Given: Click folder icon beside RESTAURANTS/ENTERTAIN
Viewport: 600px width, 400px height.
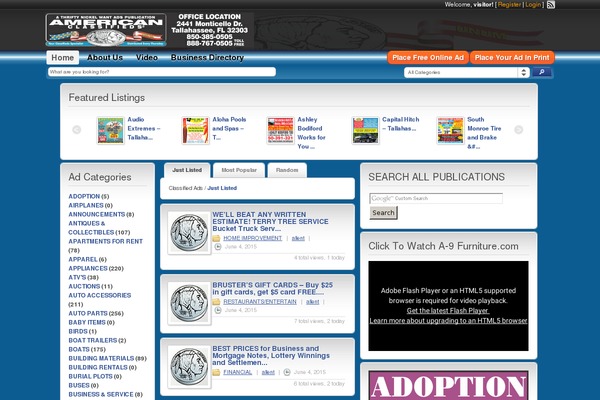Looking at the screenshot, I should click(x=216, y=302).
